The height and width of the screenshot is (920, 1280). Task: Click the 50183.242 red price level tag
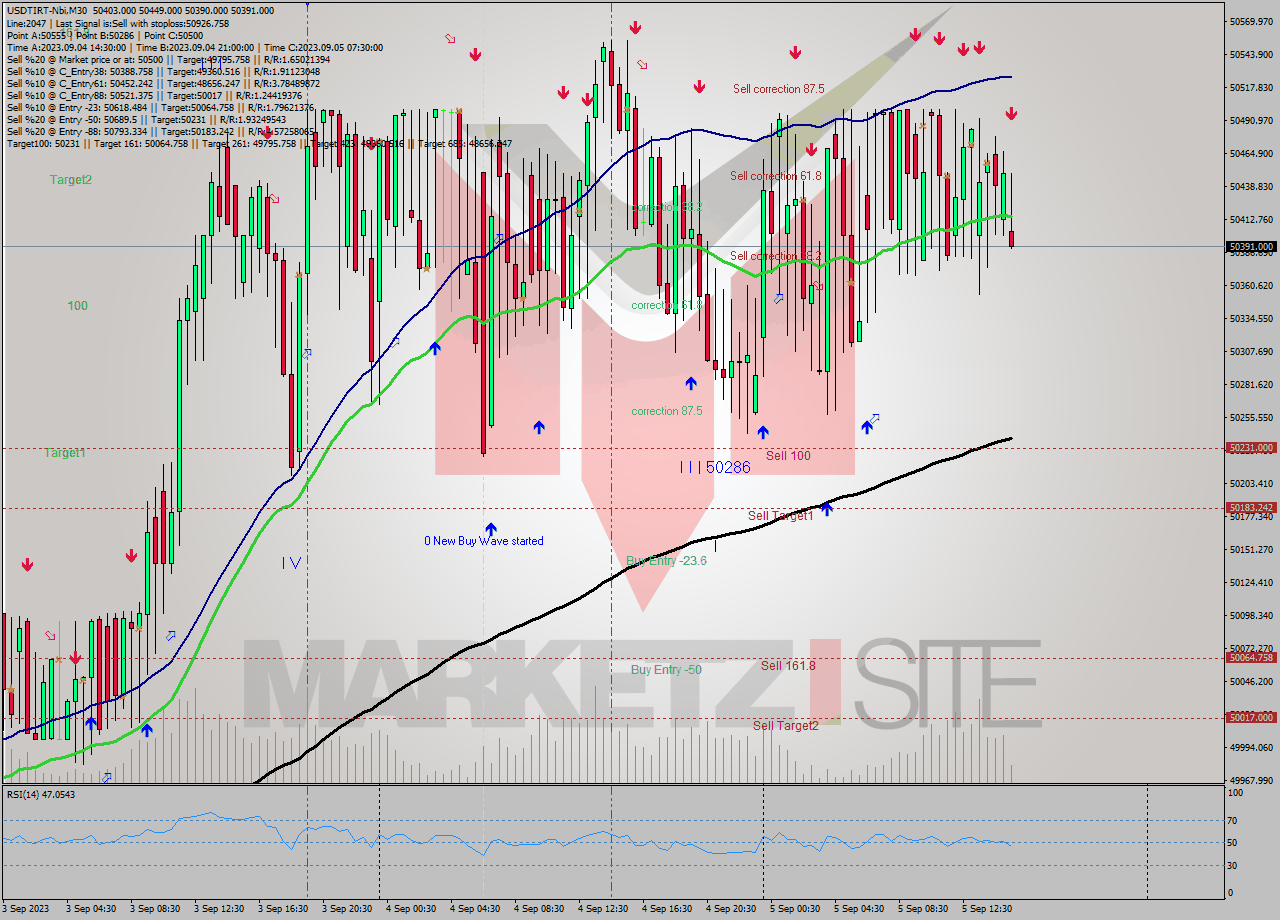1251,508
